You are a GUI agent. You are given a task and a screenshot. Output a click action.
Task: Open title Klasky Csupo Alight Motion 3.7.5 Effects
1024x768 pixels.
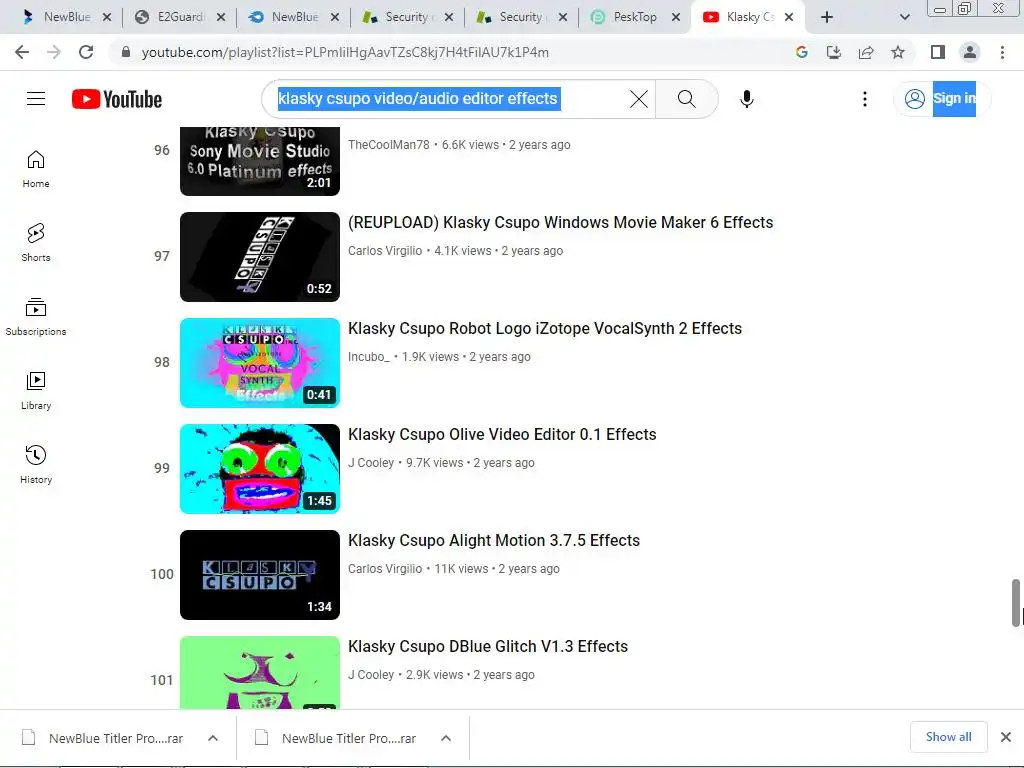click(x=494, y=541)
